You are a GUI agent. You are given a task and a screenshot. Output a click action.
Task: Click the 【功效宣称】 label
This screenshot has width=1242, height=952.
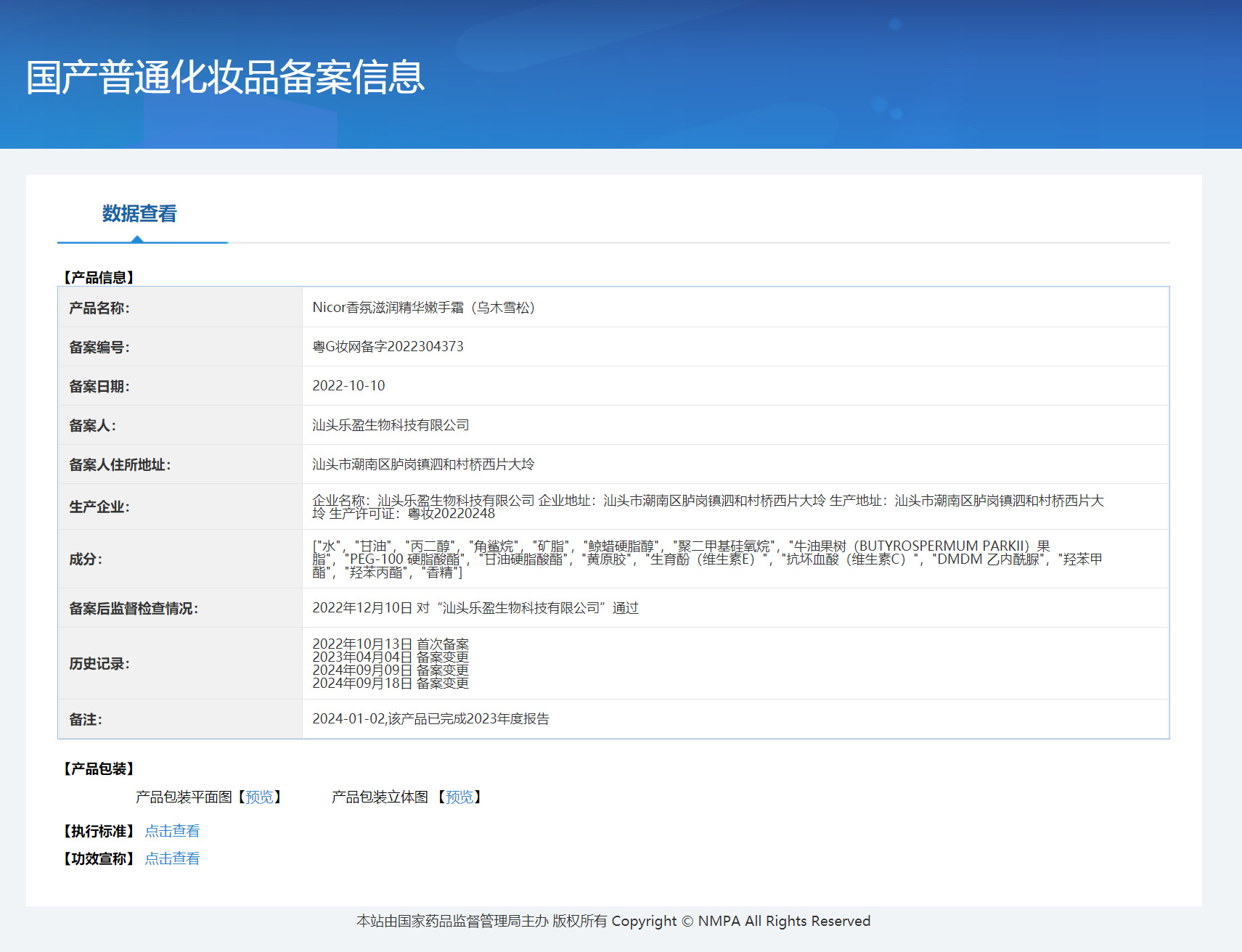click(98, 858)
